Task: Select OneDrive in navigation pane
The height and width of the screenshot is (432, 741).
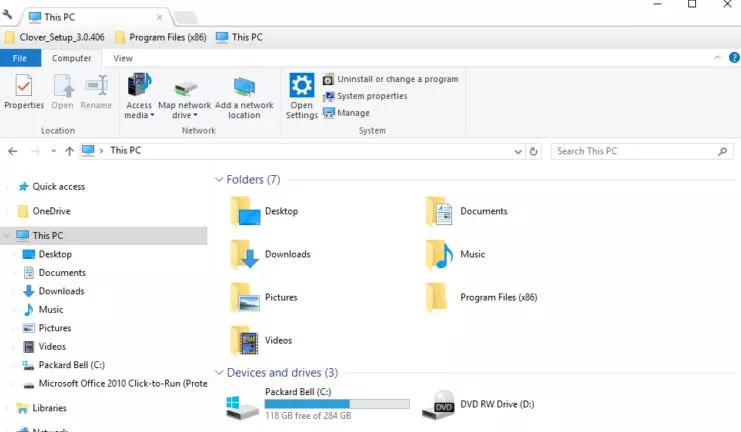Action: [x=44, y=211]
